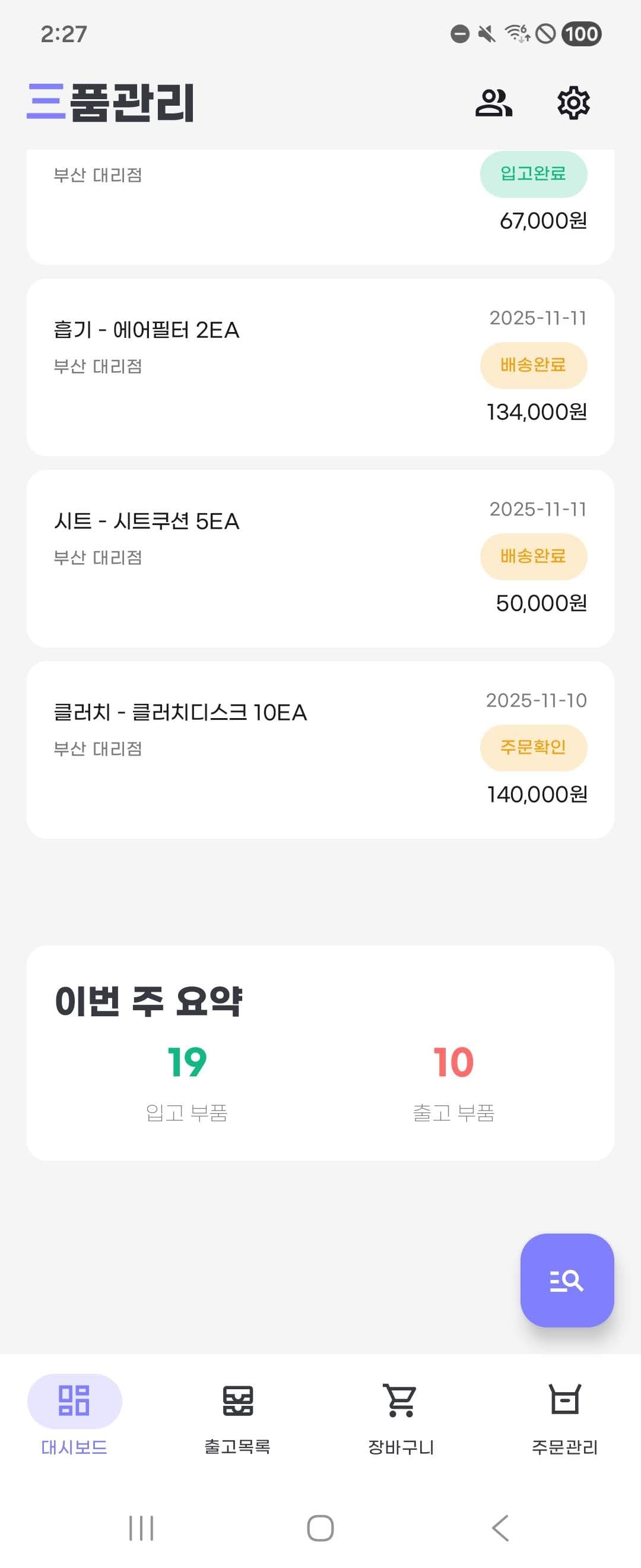The image size is (641, 1568).
Task: Switch to the 대시보드 tab label
Action: (74, 1447)
